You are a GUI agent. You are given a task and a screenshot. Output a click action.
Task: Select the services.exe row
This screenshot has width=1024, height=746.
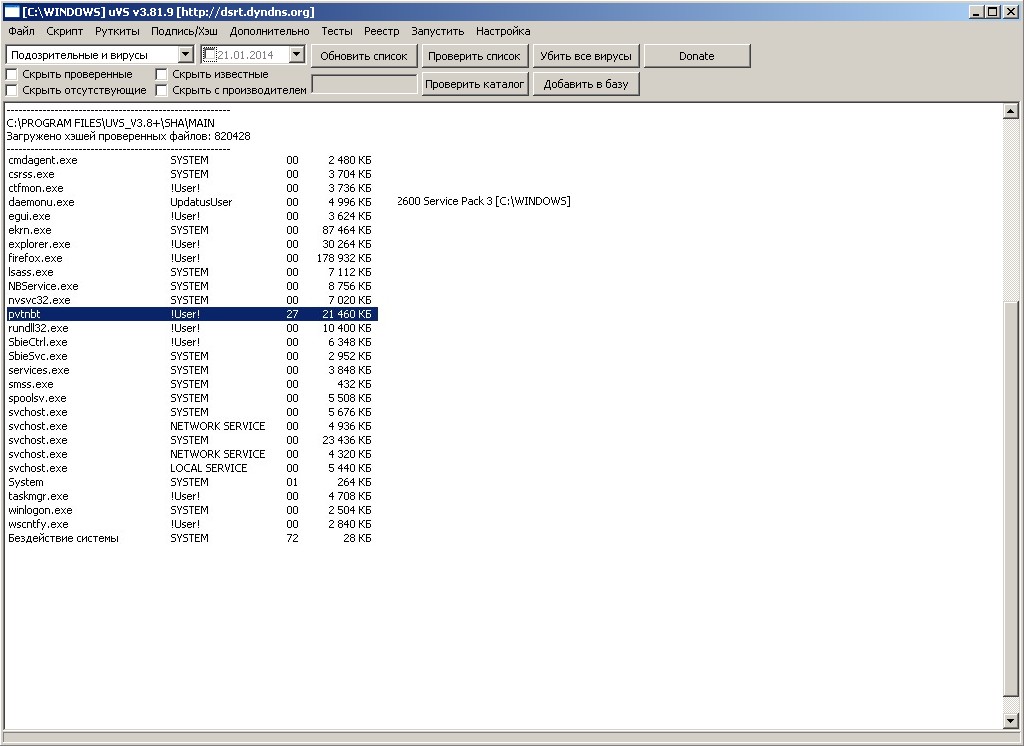(x=191, y=370)
